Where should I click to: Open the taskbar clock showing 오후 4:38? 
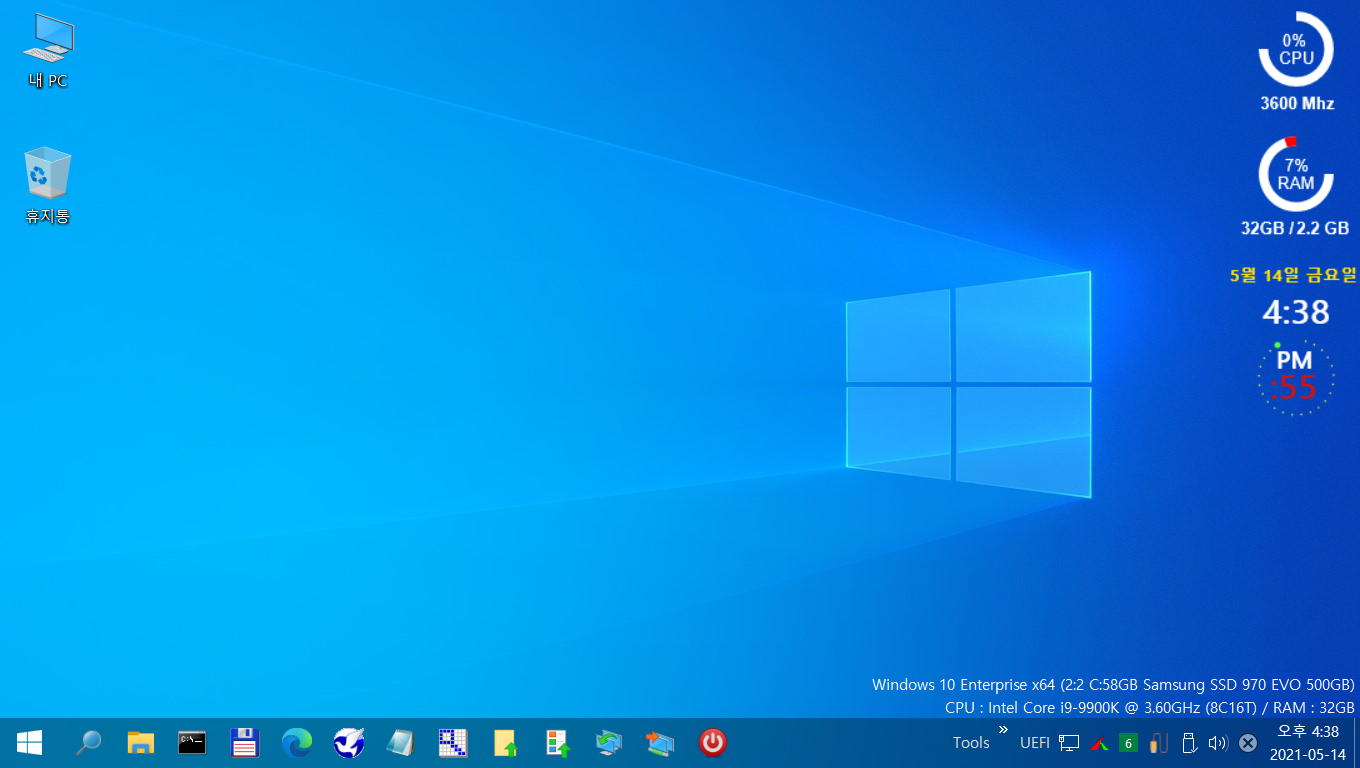pyautogui.click(x=1308, y=743)
